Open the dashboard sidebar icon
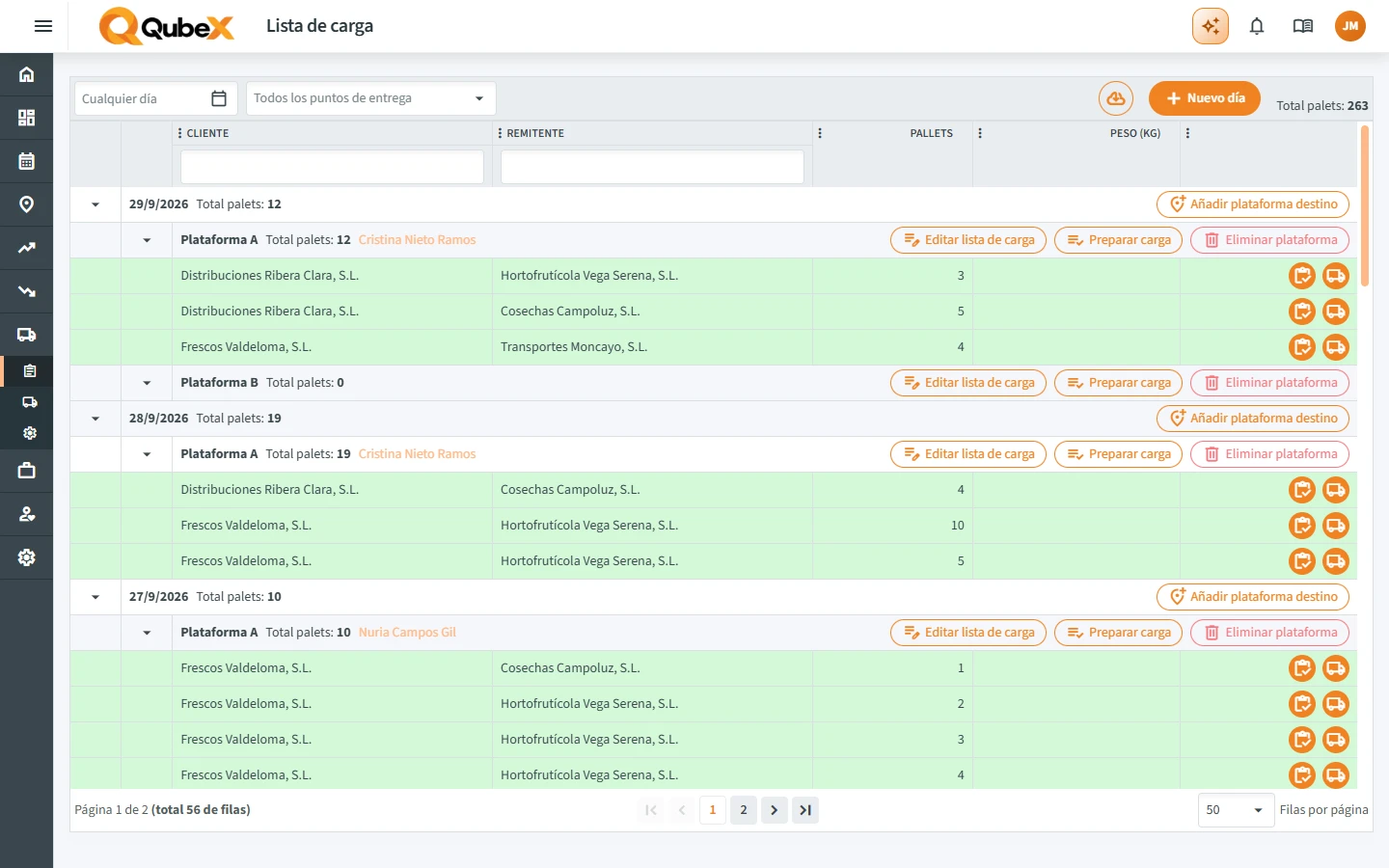 (26, 118)
